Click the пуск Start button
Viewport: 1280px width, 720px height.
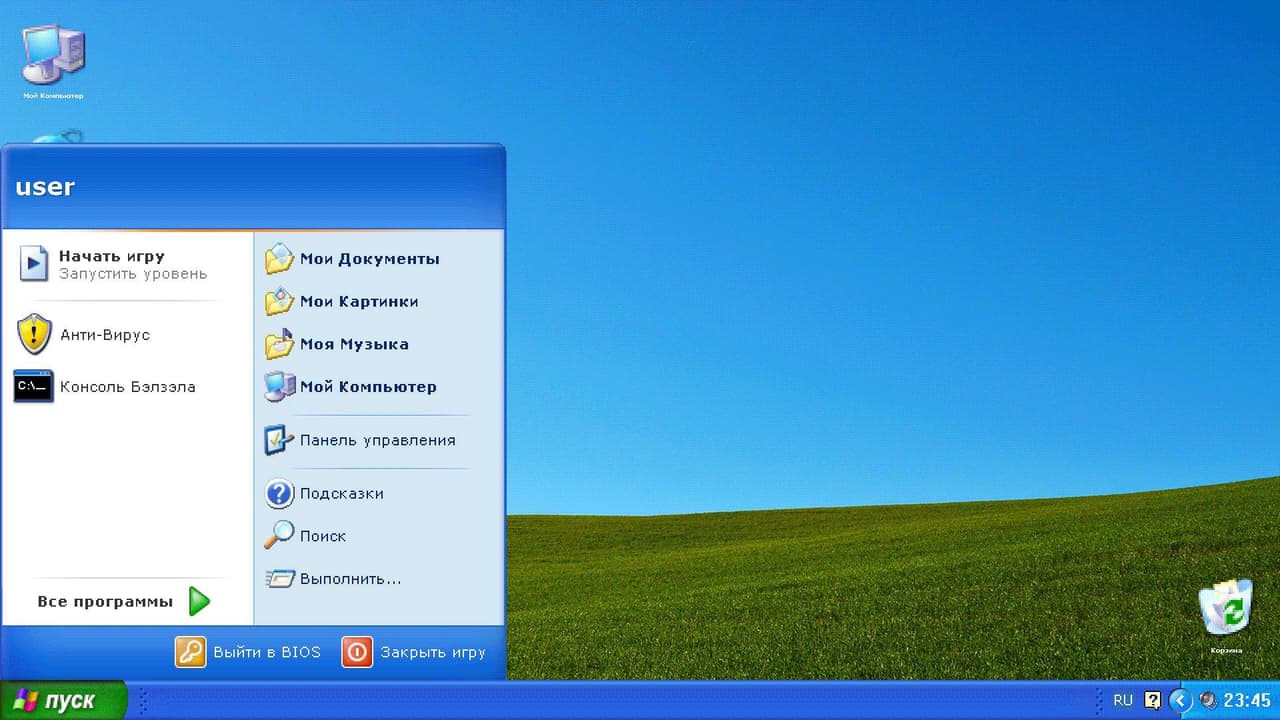(63, 700)
